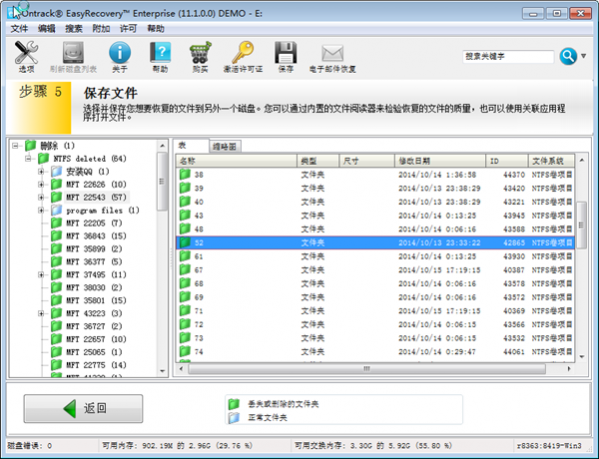Click the 保存 floppy disk icon
The width and height of the screenshot is (599, 459).
pos(285,53)
